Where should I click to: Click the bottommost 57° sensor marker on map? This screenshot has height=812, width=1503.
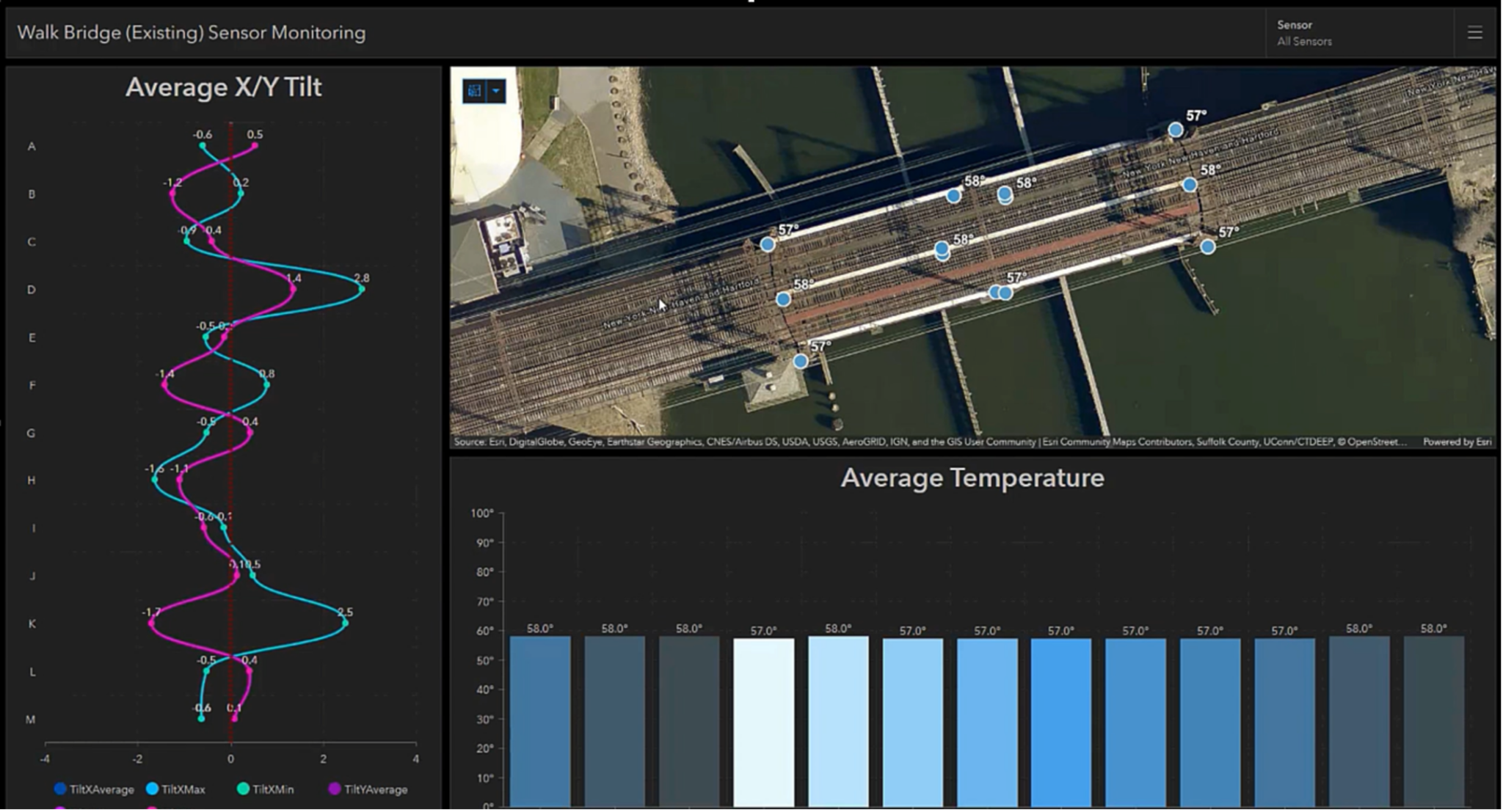801,361
